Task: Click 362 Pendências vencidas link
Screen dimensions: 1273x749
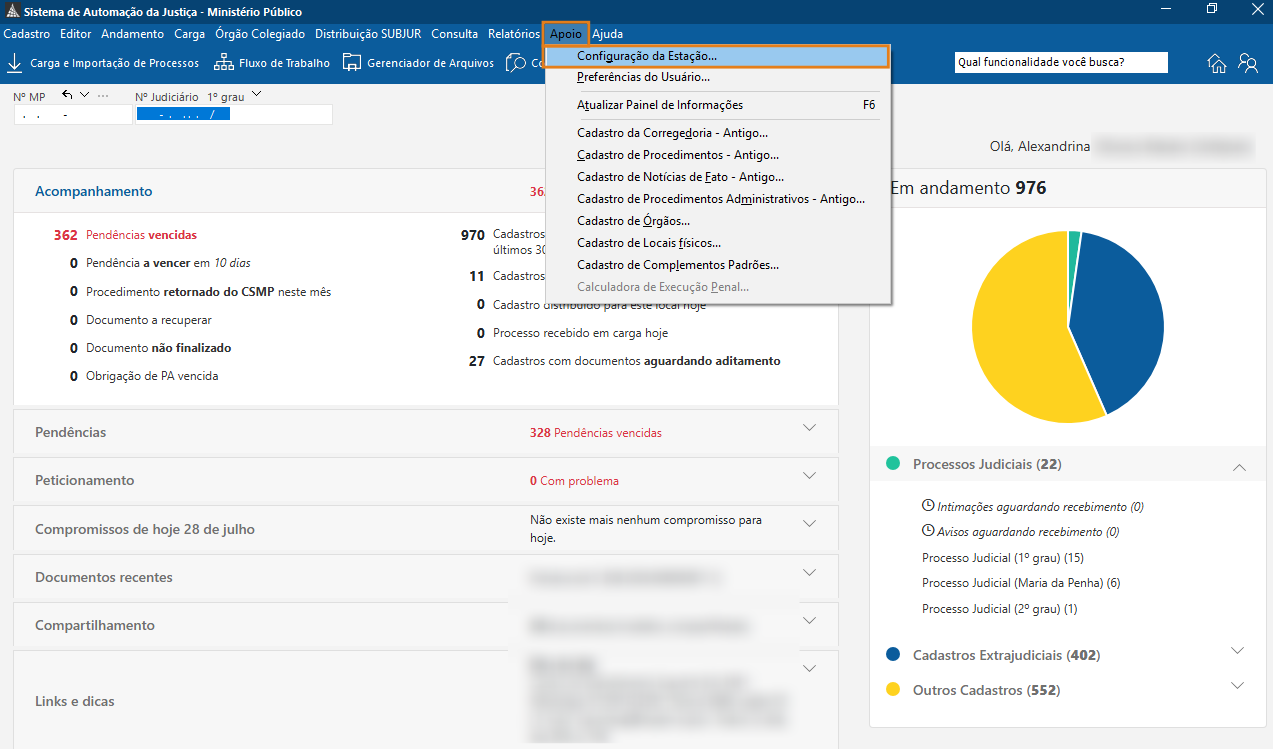Action: click(x=125, y=235)
